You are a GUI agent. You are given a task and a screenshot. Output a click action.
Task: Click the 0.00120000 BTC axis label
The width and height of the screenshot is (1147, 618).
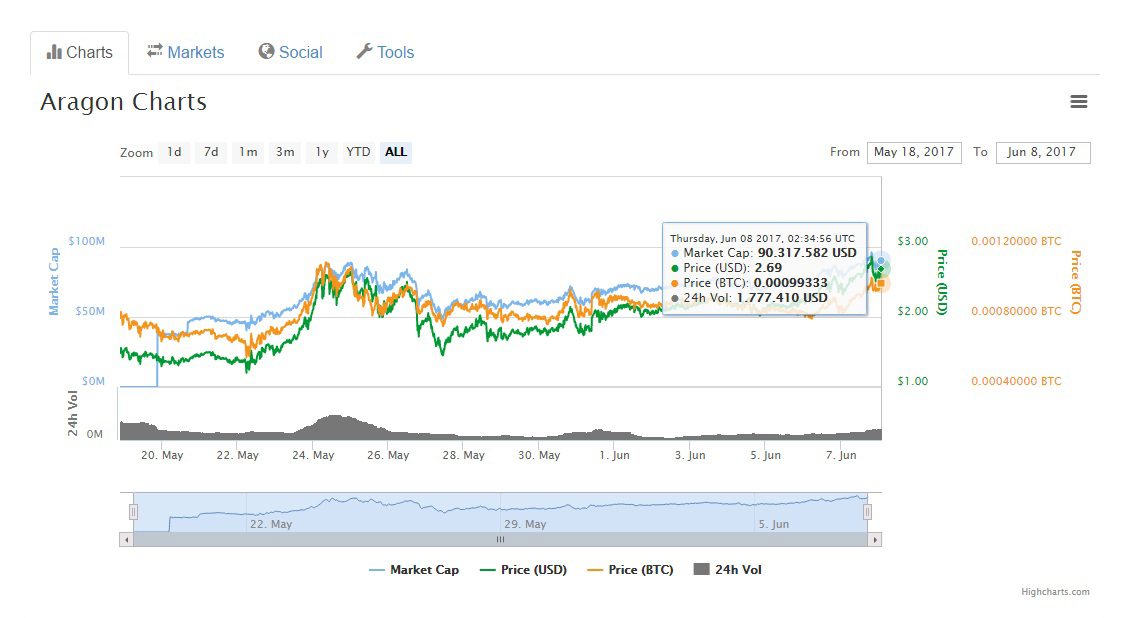(x=1016, y=241)
